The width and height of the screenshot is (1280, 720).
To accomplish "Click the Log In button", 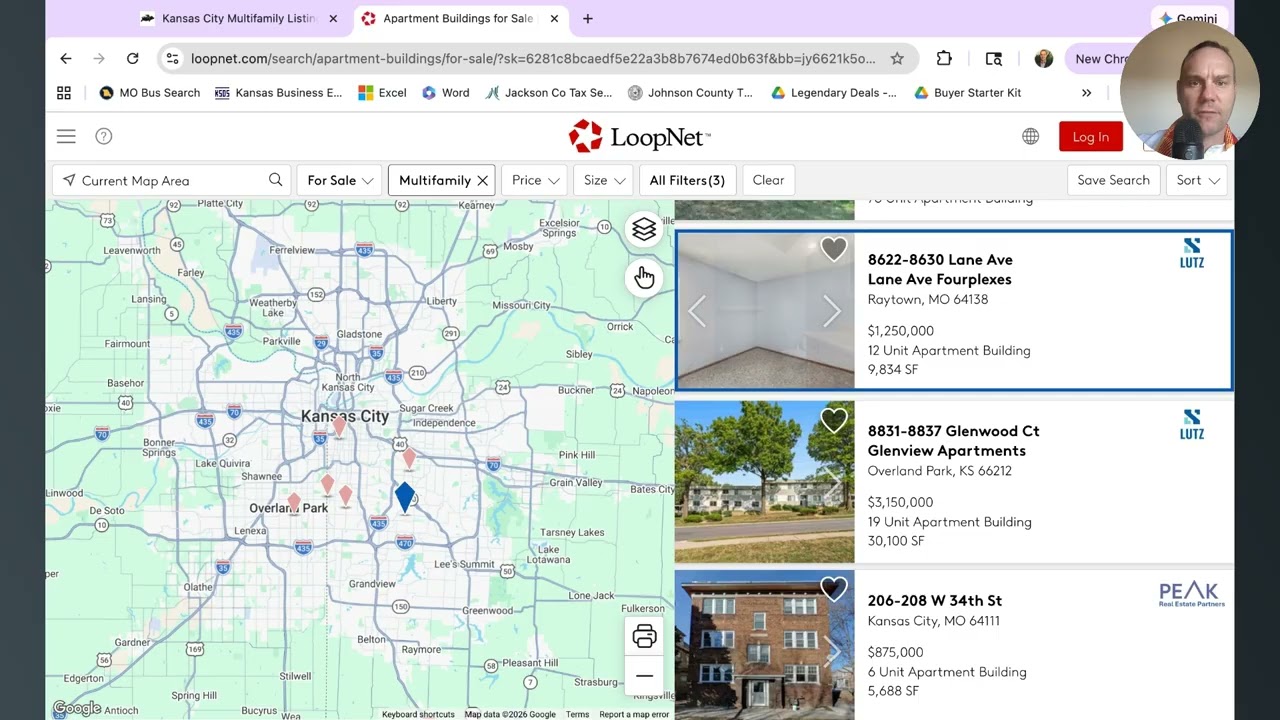I will pyautogui.click(x=1090, y=137).
